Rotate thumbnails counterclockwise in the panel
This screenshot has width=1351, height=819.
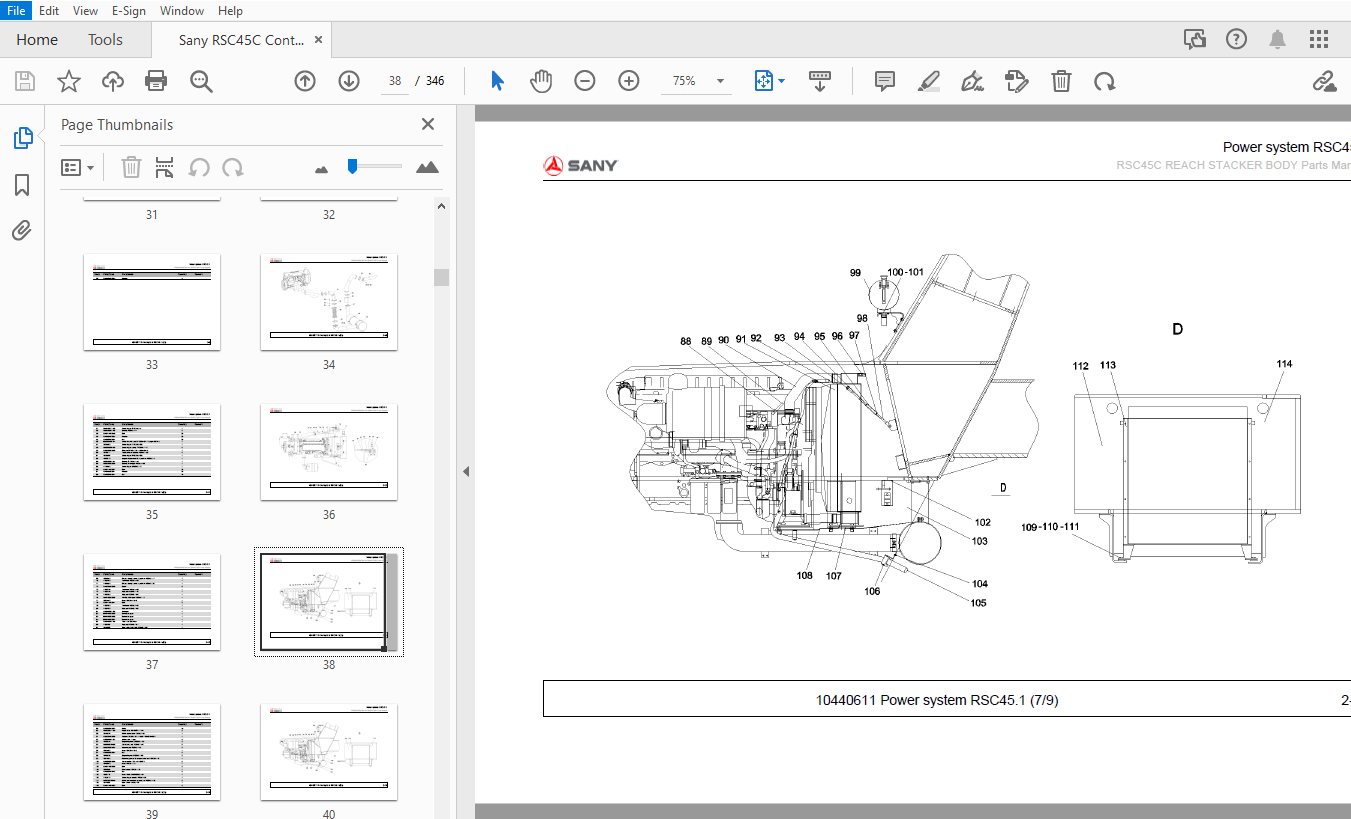click(200, 167)
